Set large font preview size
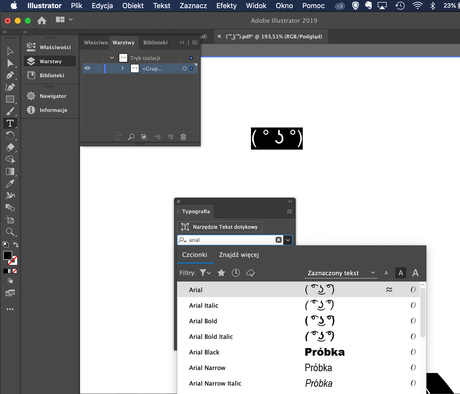Screen dimensions: 460x394 [415, 273]
